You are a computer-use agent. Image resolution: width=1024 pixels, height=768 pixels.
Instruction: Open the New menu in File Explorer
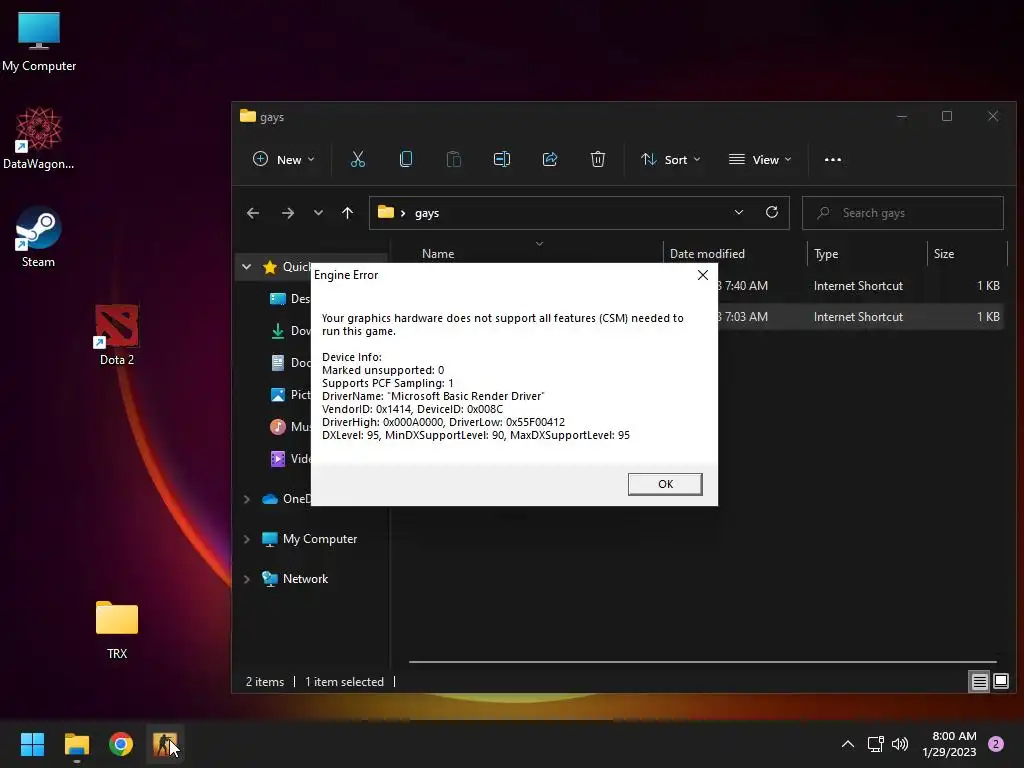[283, 159]
